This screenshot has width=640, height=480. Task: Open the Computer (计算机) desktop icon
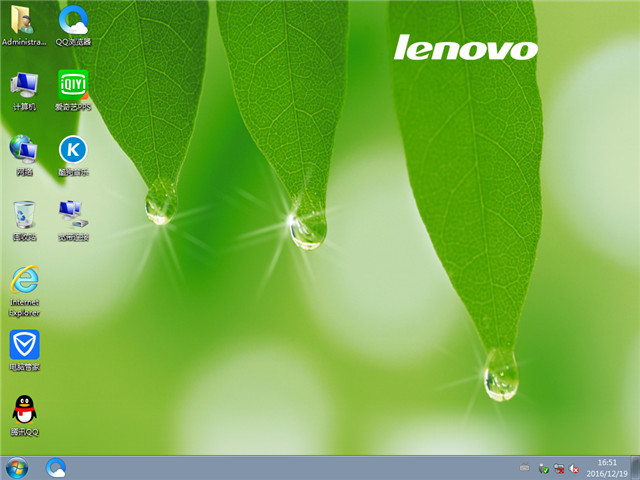pos(24,85)
